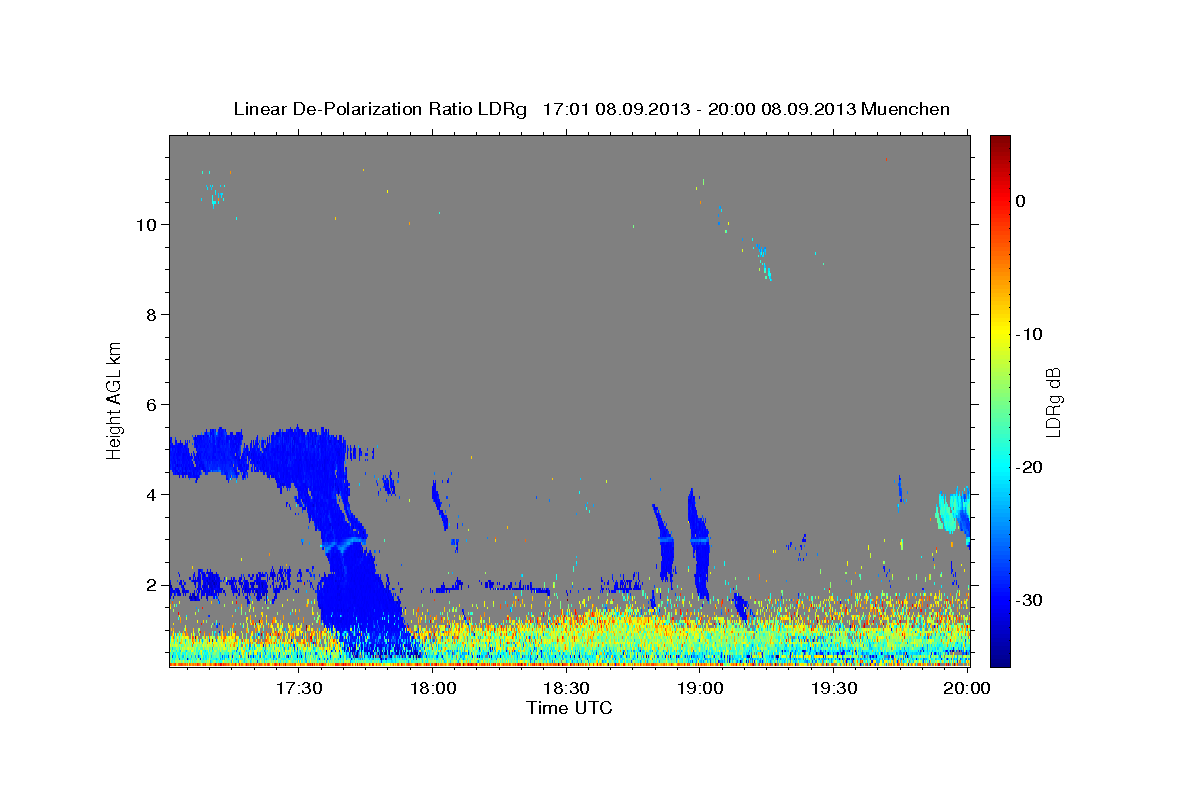This screenshot has width=1200, height=800.
Task: Click the '18:30' time tick label
Action: 566,689
